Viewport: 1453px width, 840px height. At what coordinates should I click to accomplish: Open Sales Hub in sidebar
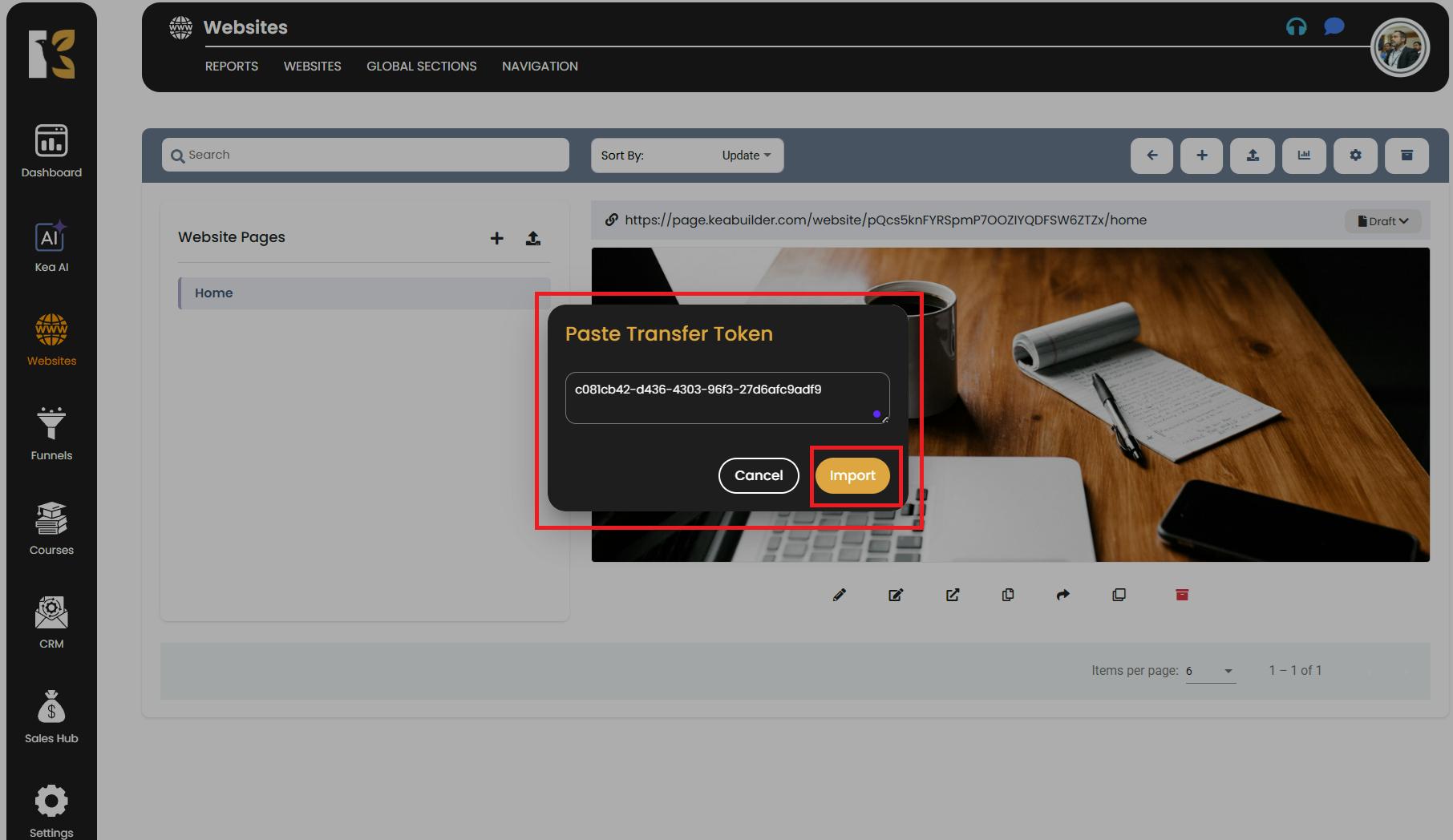[51, 717]
